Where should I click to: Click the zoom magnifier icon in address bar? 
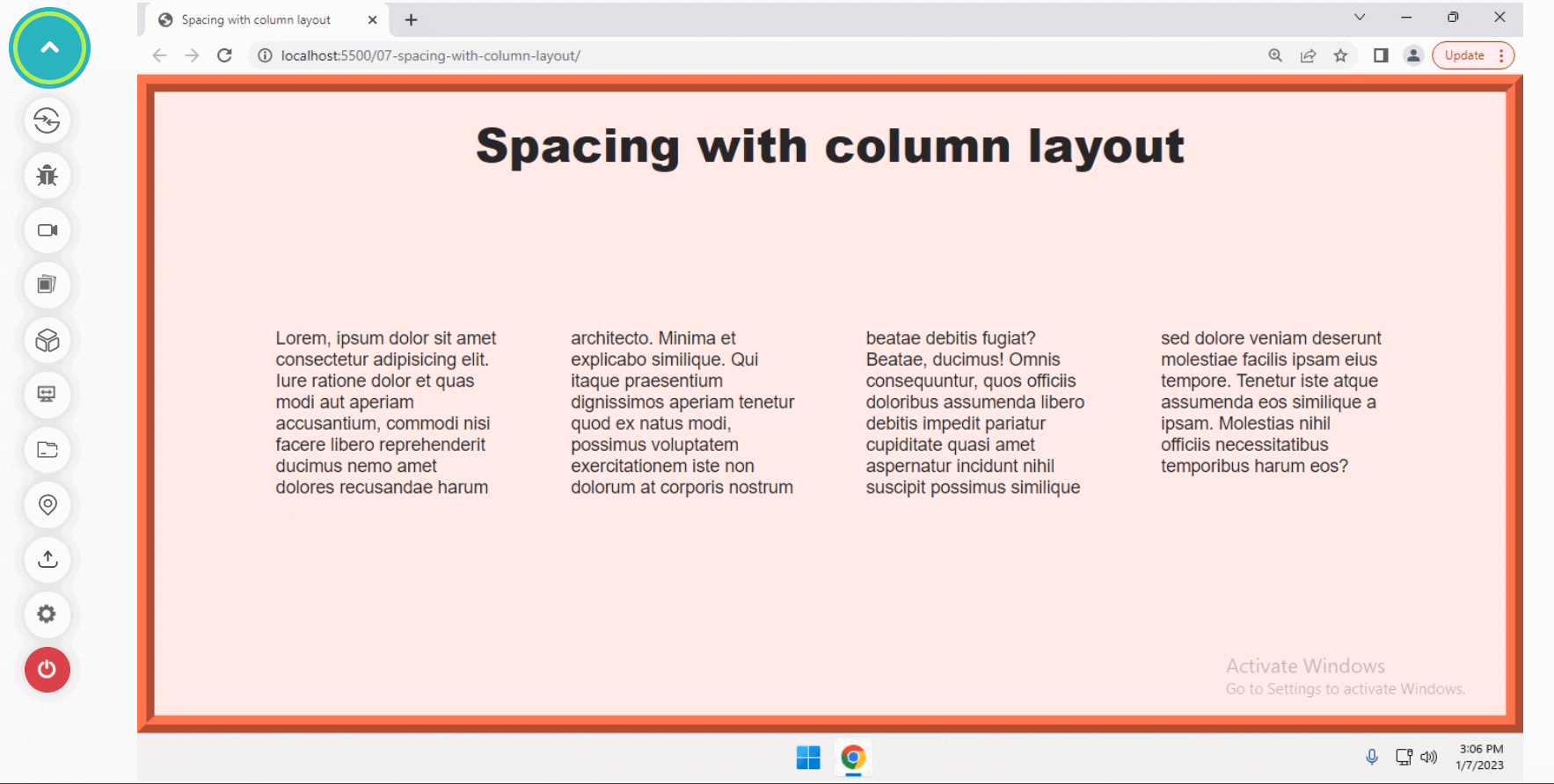click(x=1275, y=55)
